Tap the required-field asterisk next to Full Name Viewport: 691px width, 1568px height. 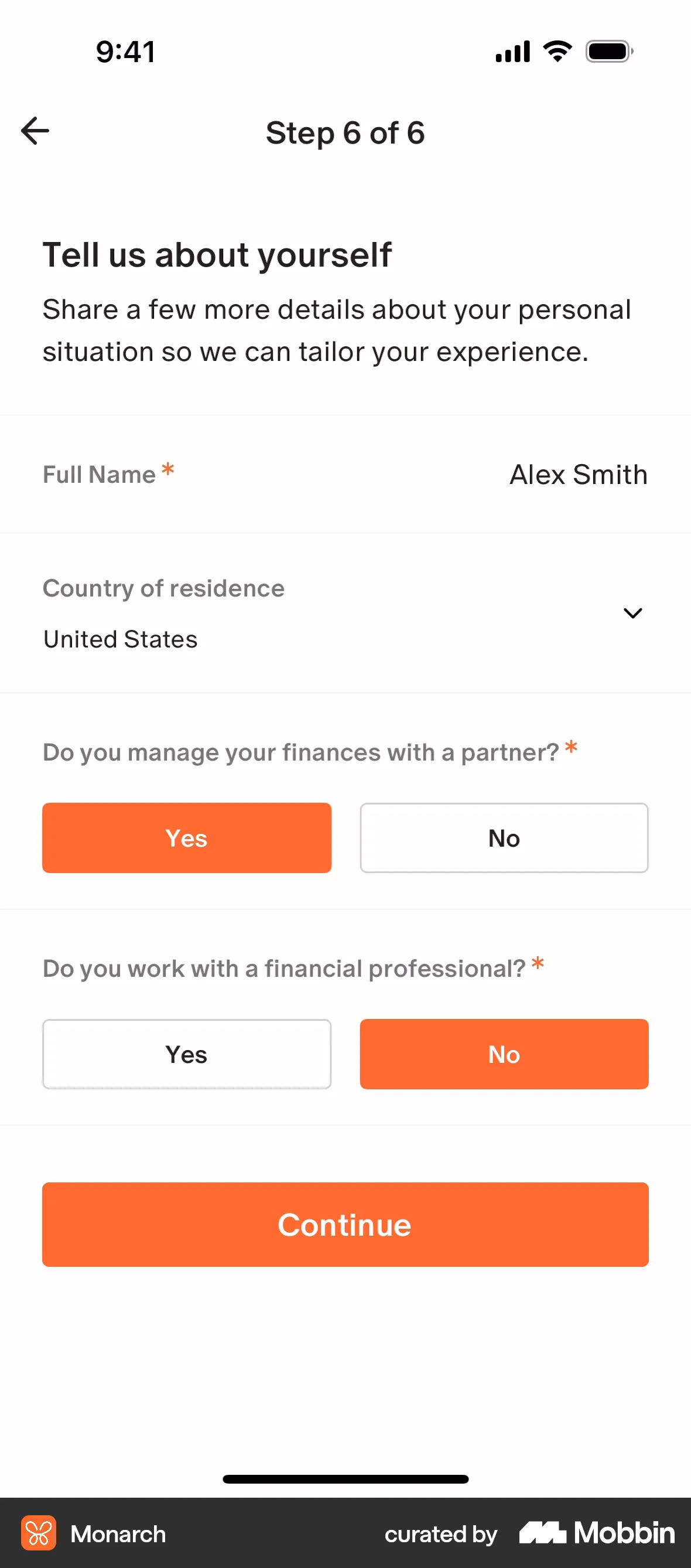coord(167,469)
